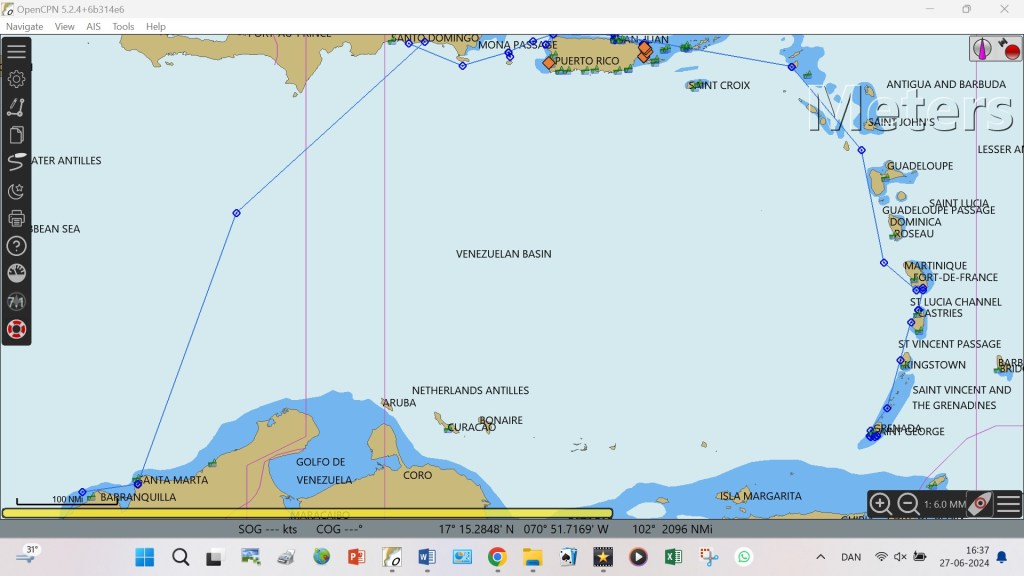Image resolution: width=1024 pixels, height=576 pixels.
Task: Open the AIS menu
Action: point(94,27)
